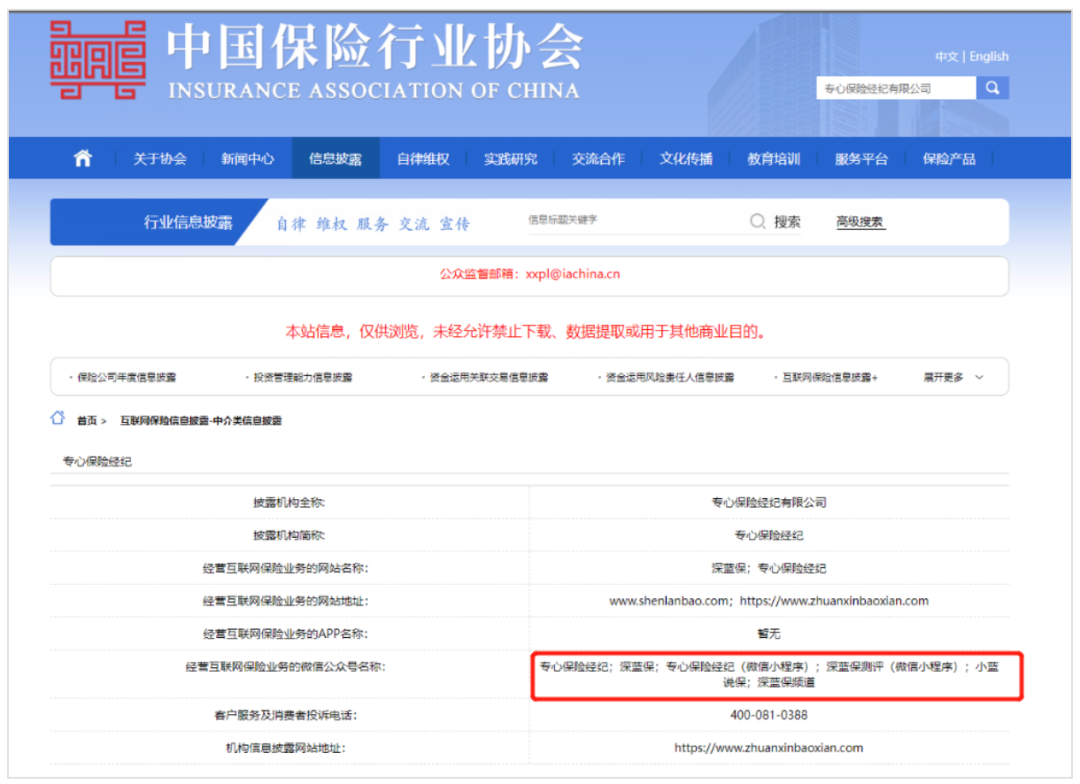
Task: Switch language to English
Action: tap(989, 56)
